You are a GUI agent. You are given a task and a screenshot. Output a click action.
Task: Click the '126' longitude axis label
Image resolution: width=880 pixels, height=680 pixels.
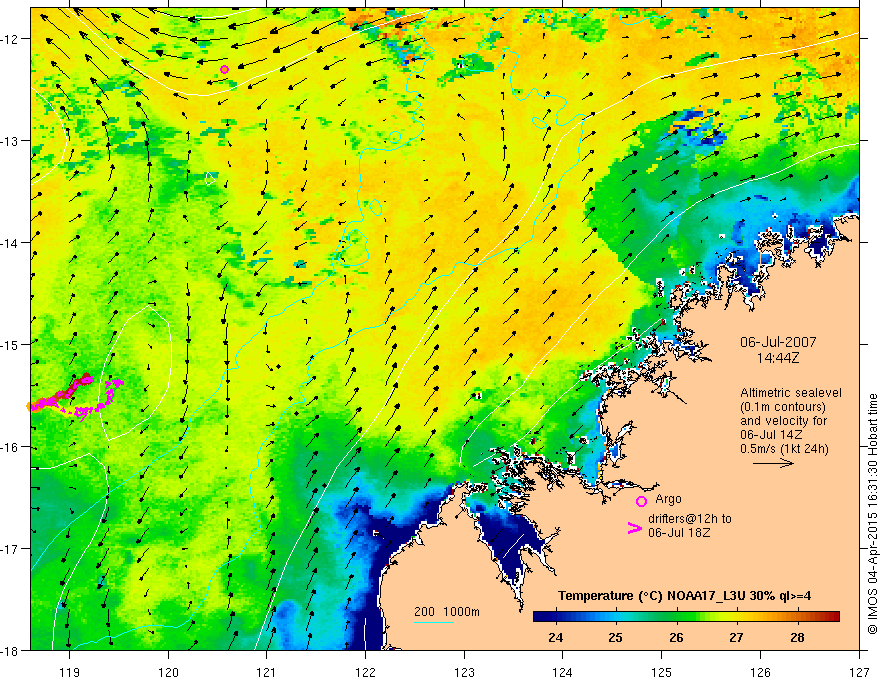[x=760, y=672]
